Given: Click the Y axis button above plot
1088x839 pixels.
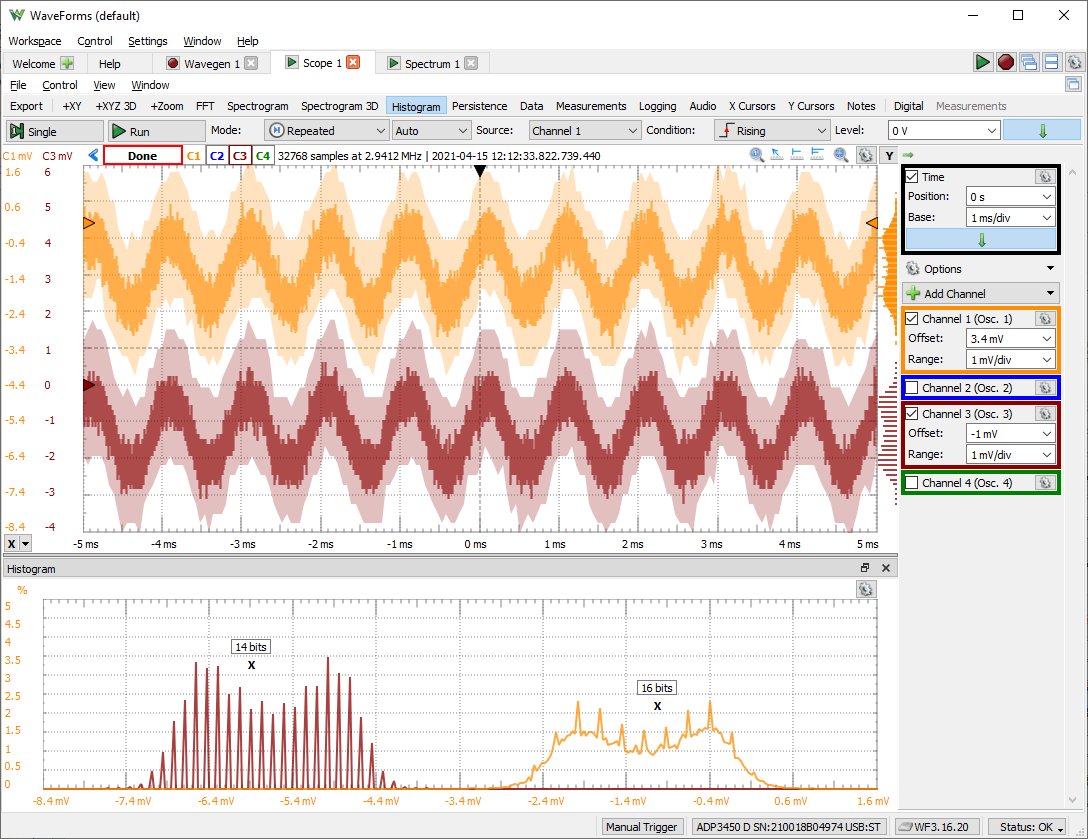Looking at the screenshot, I should click(888, 155).
